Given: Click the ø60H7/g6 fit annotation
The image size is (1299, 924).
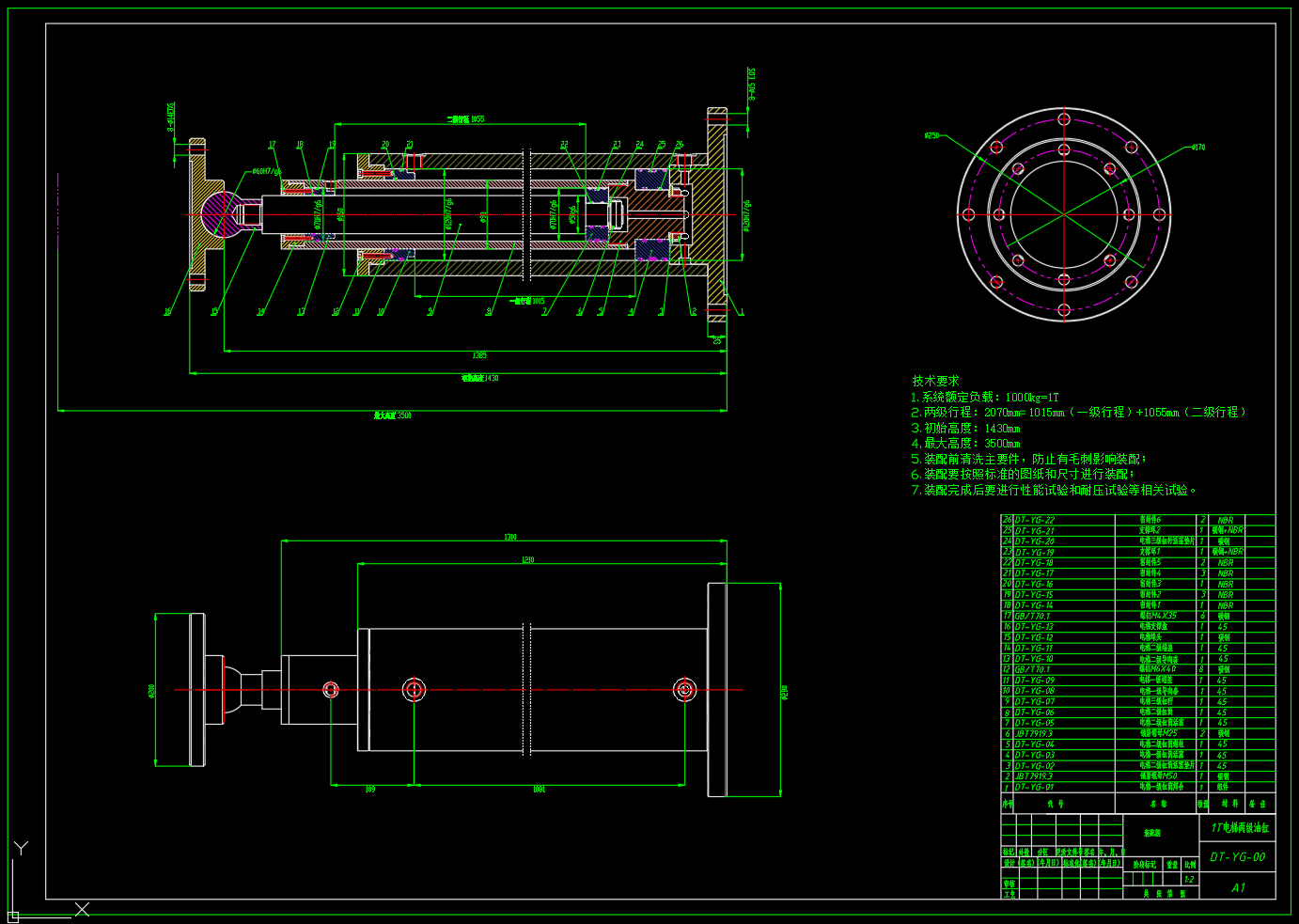Looking at the screenshot, I should (x=267, y=172).
